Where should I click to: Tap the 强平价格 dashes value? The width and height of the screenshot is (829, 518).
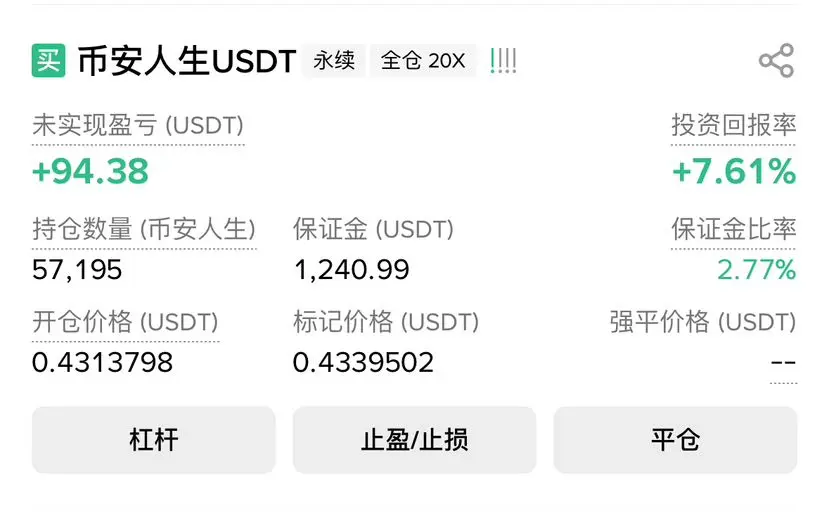click(784, 363)
